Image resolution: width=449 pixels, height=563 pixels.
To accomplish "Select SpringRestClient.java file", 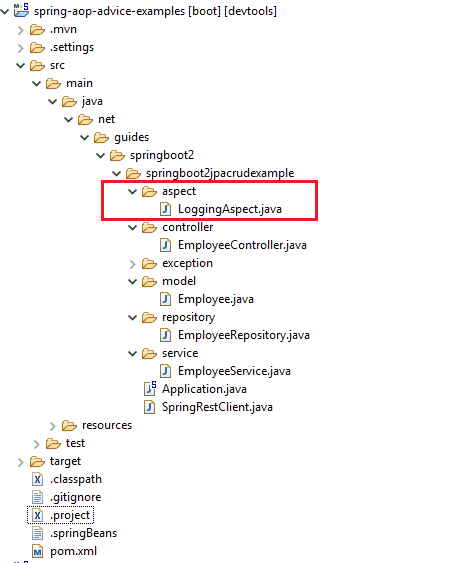I will click(x=217, y=407).
